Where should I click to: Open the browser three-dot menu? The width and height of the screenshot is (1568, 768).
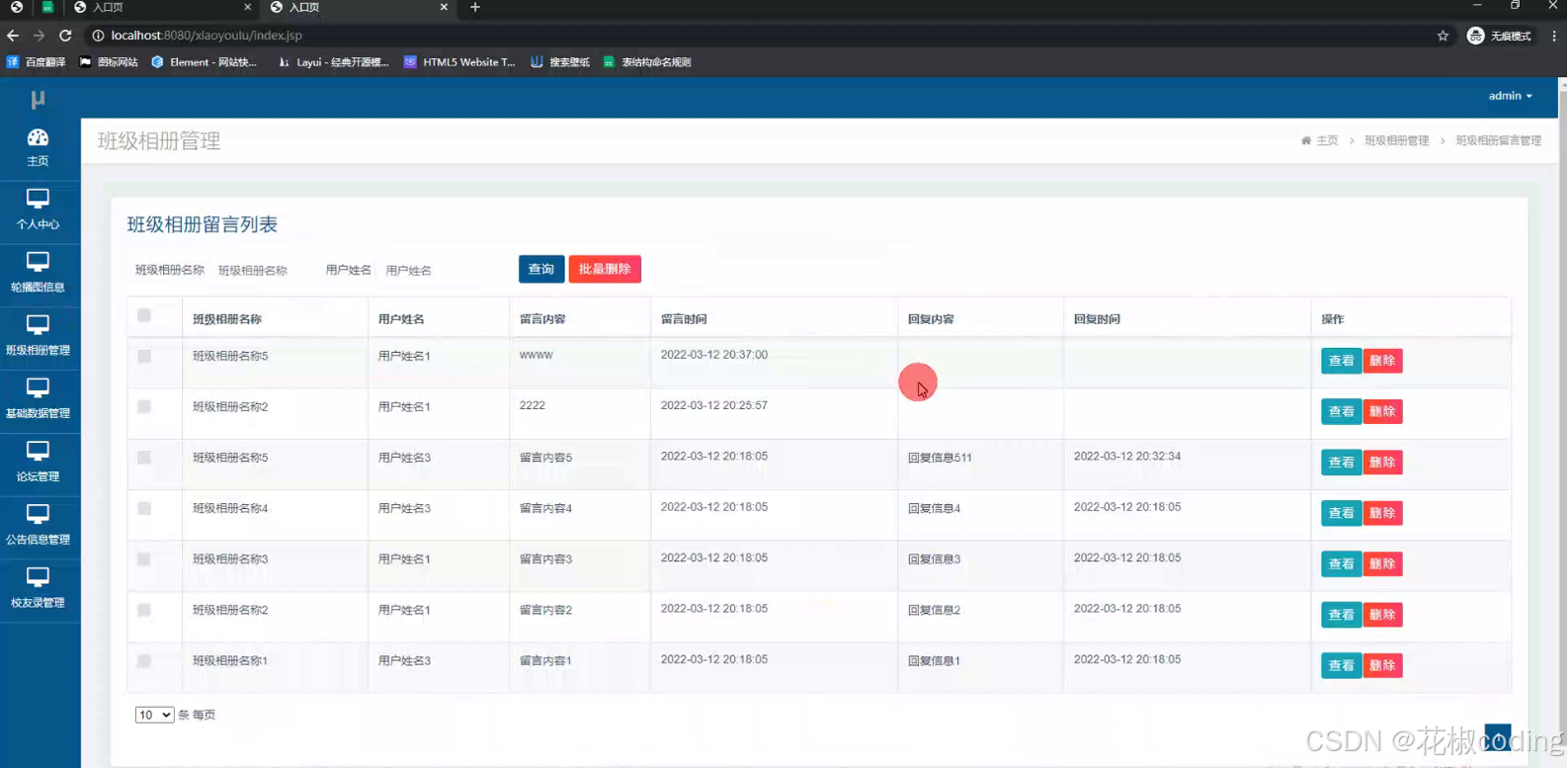[1554, 36]
